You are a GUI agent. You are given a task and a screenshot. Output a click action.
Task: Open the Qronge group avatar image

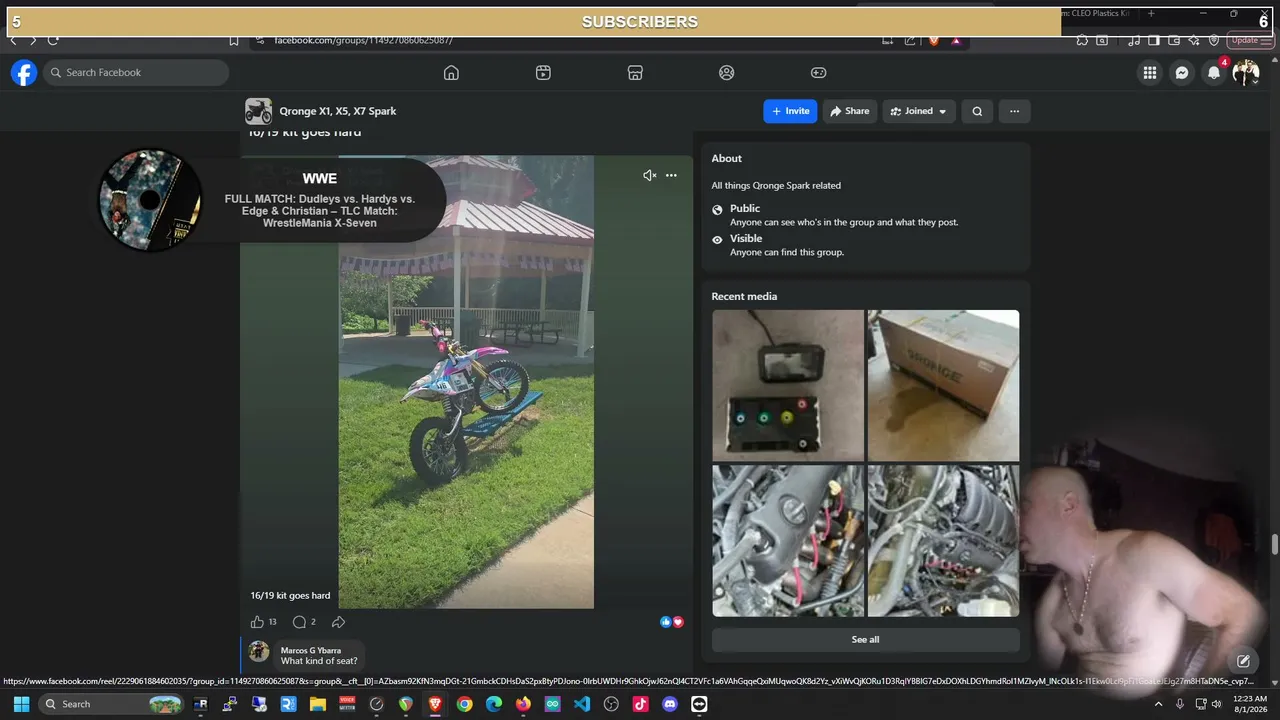tap(258, 111)
